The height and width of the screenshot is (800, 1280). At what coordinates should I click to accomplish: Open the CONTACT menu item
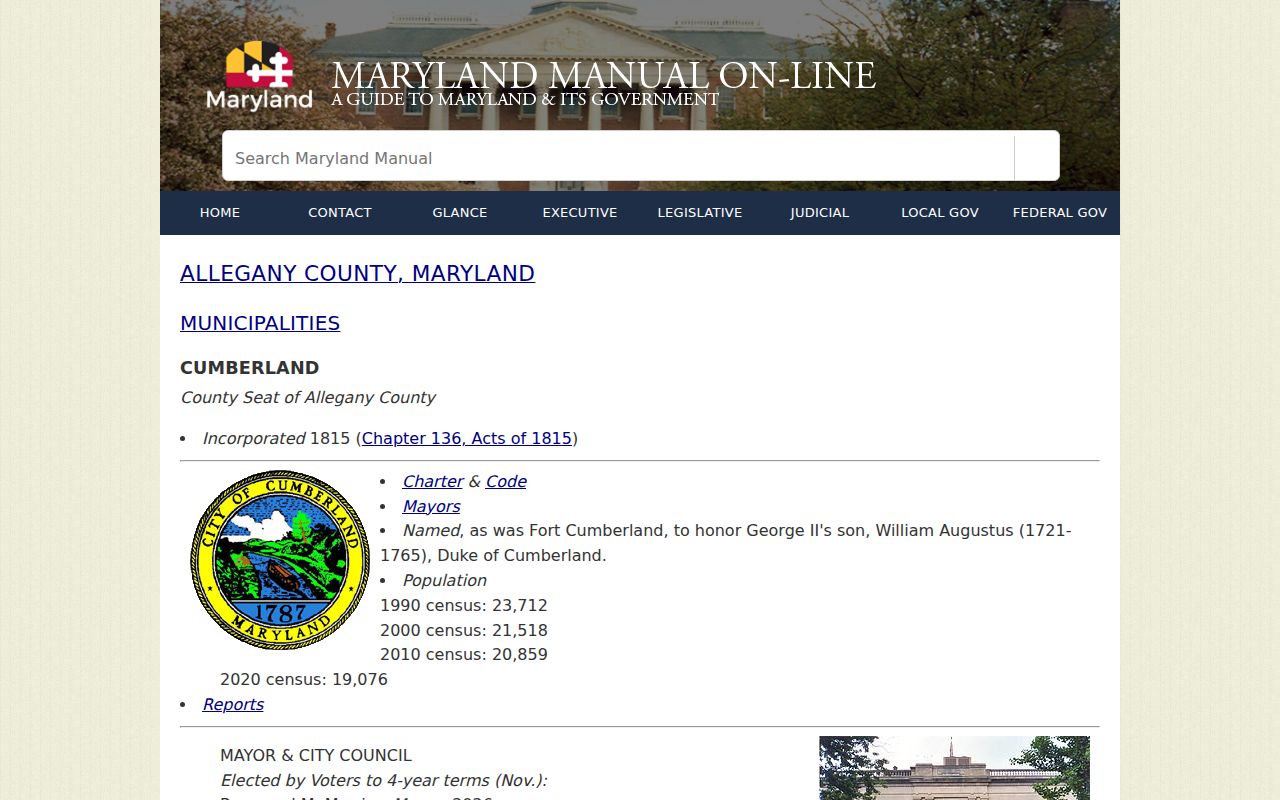[x=340, y=213]
